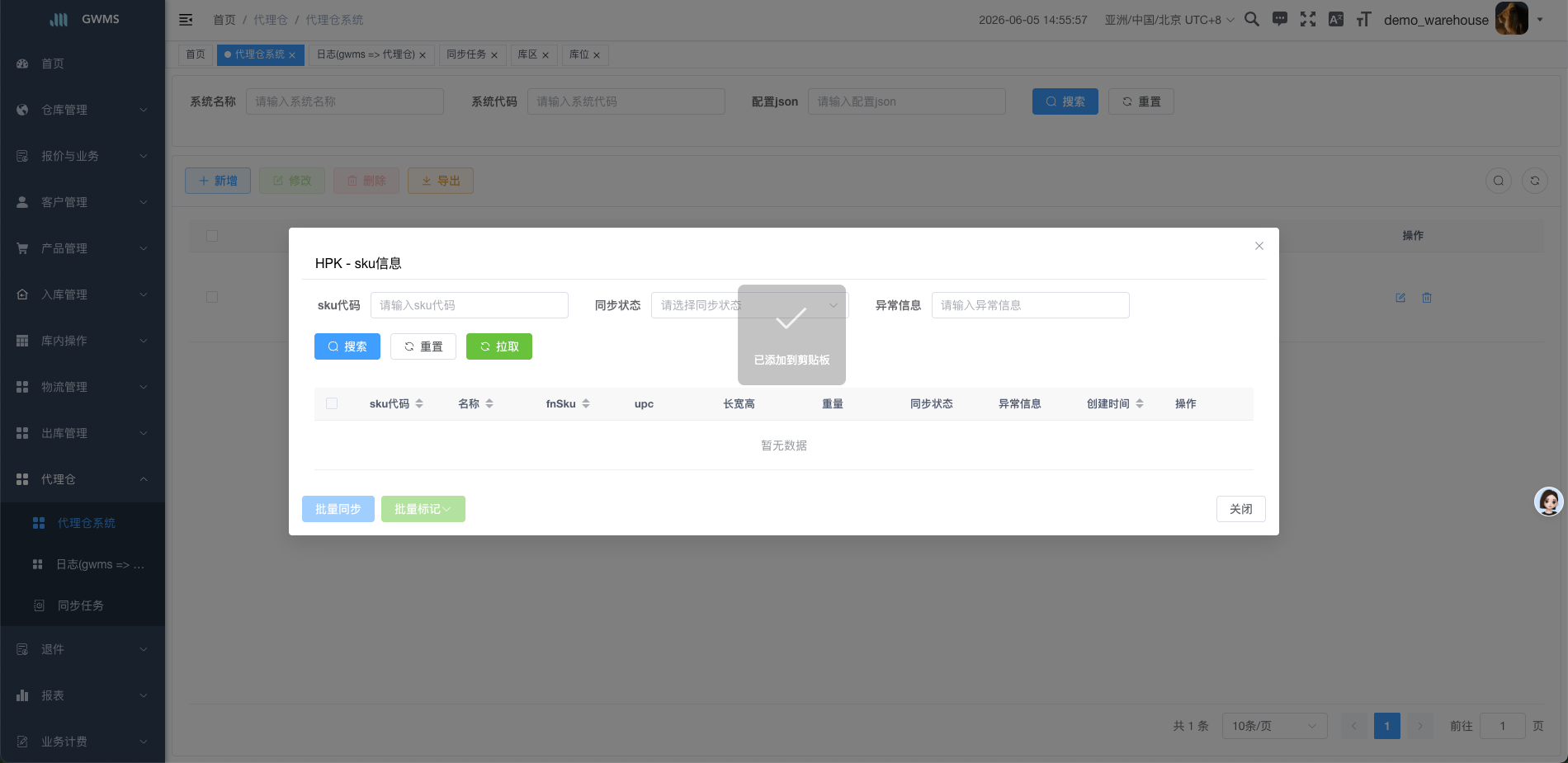Click the 批量同步 button

tap(338, 509)
